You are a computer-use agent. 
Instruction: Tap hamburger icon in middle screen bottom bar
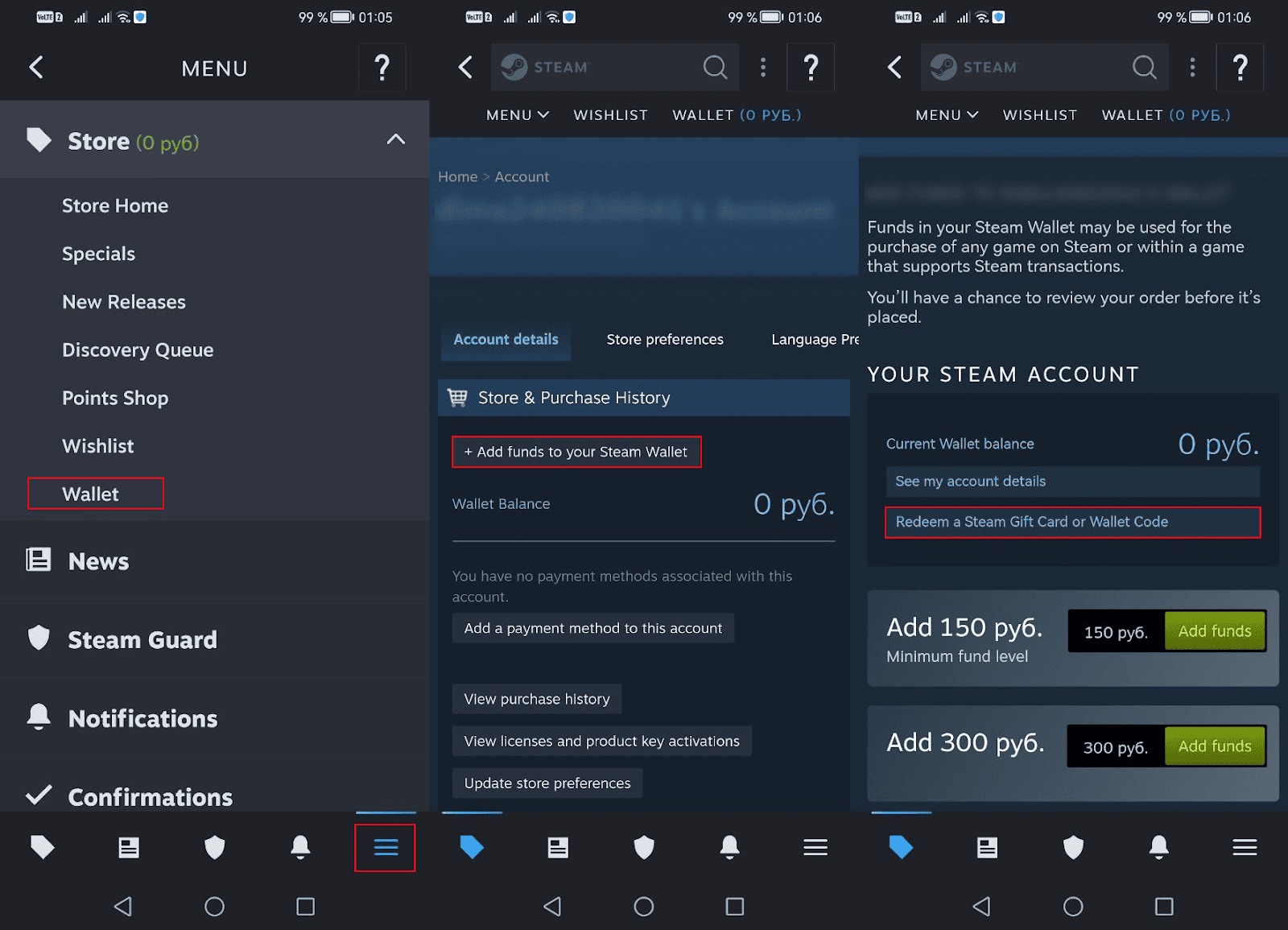point(815,847)
